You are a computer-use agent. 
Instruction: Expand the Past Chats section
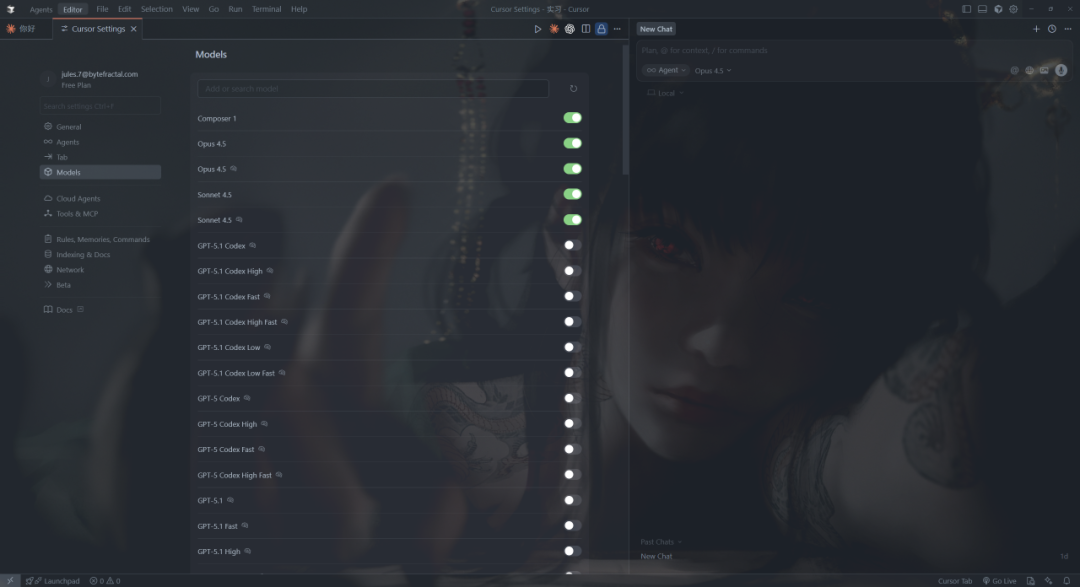click(661, 542)
